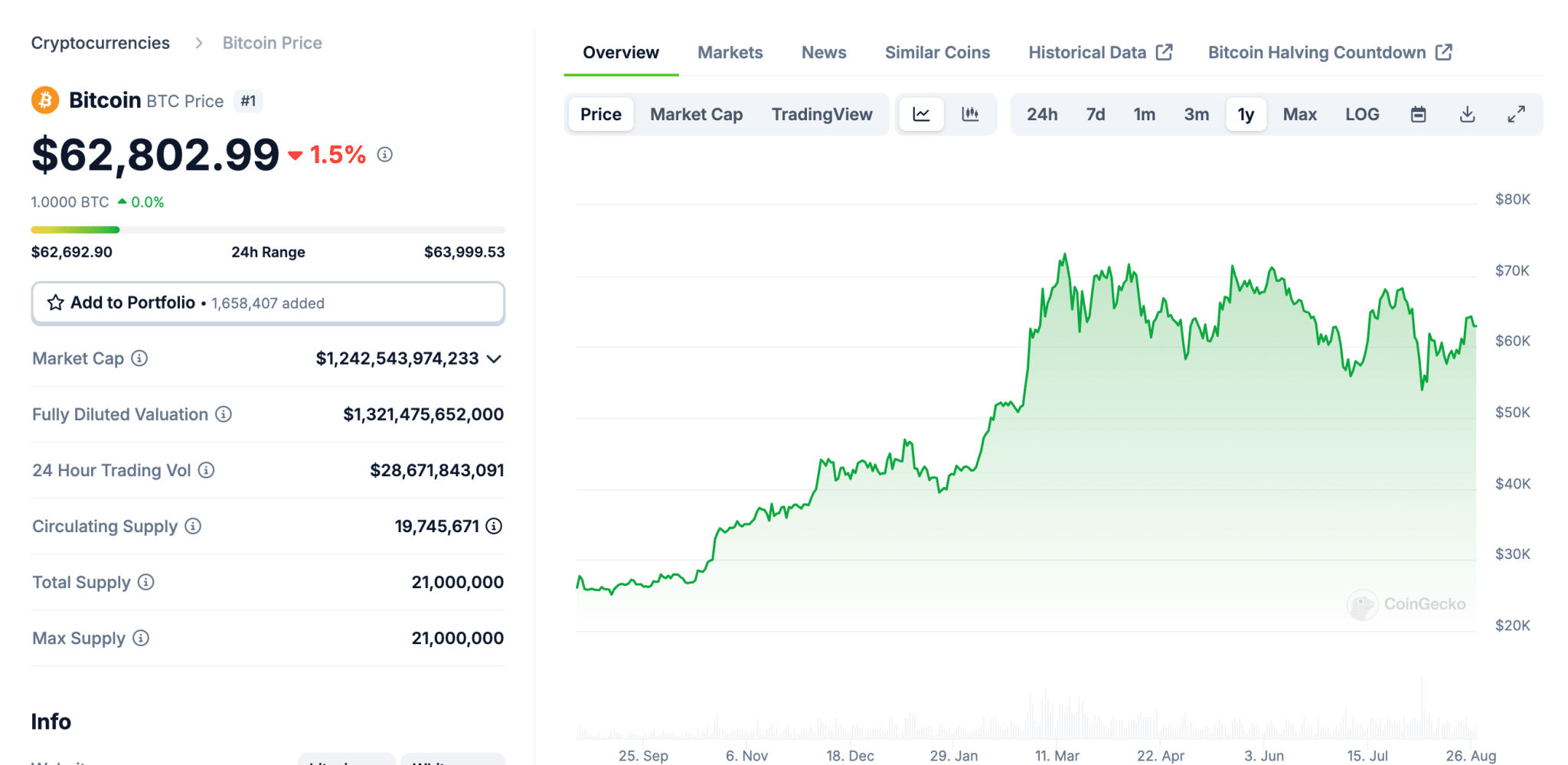
Task: Open the calendar date range picker
Action: coord(1418,115)
